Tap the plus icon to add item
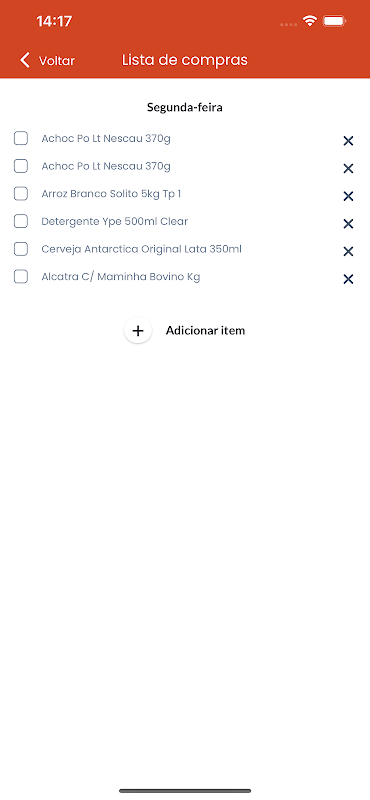370x800 pixels. [x=138, y=331]
